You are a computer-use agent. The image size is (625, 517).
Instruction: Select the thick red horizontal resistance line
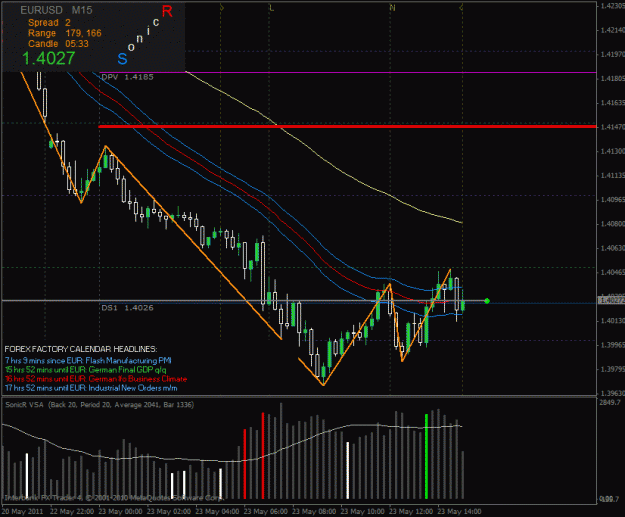click(347, 126)
